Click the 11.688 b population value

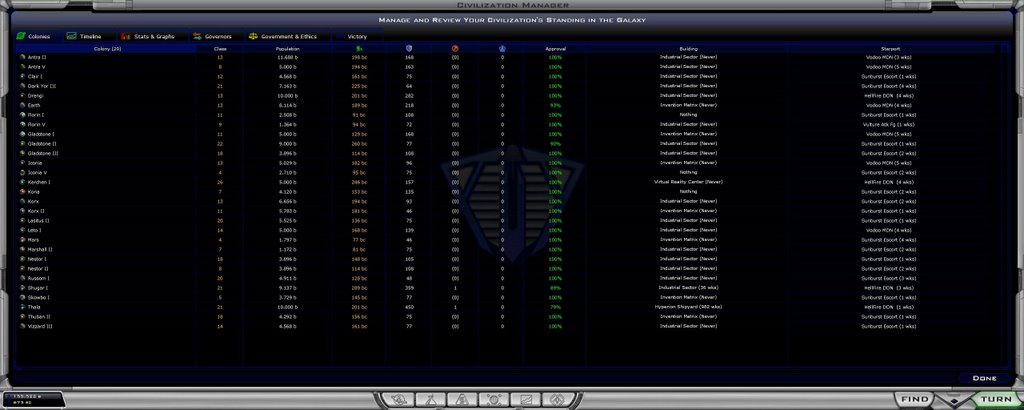tap(287, 57)
